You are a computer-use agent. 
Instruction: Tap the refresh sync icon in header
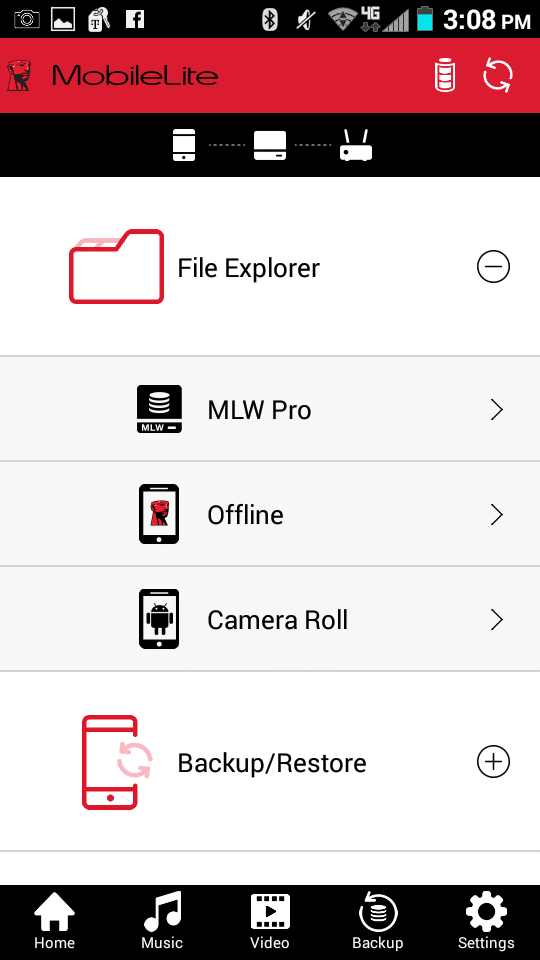pos(498,76)
